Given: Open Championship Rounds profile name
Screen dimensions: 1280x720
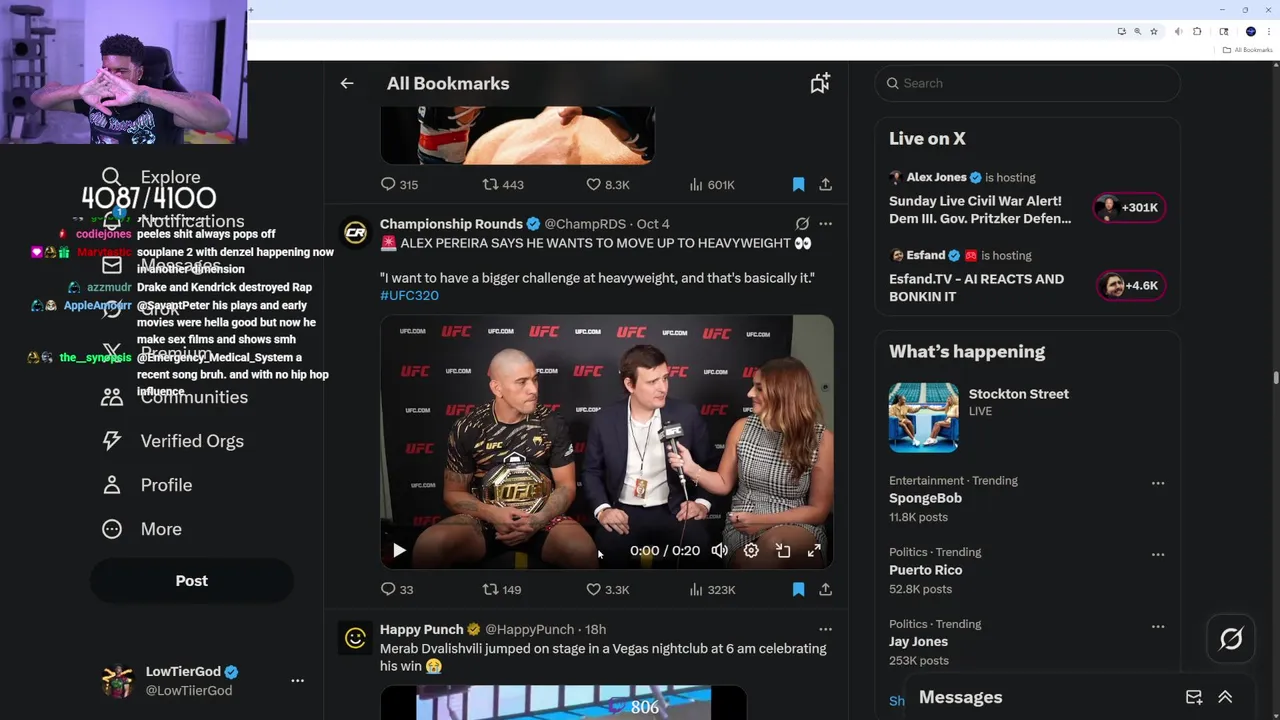Looking at the screenshot, I should point(451,224).
